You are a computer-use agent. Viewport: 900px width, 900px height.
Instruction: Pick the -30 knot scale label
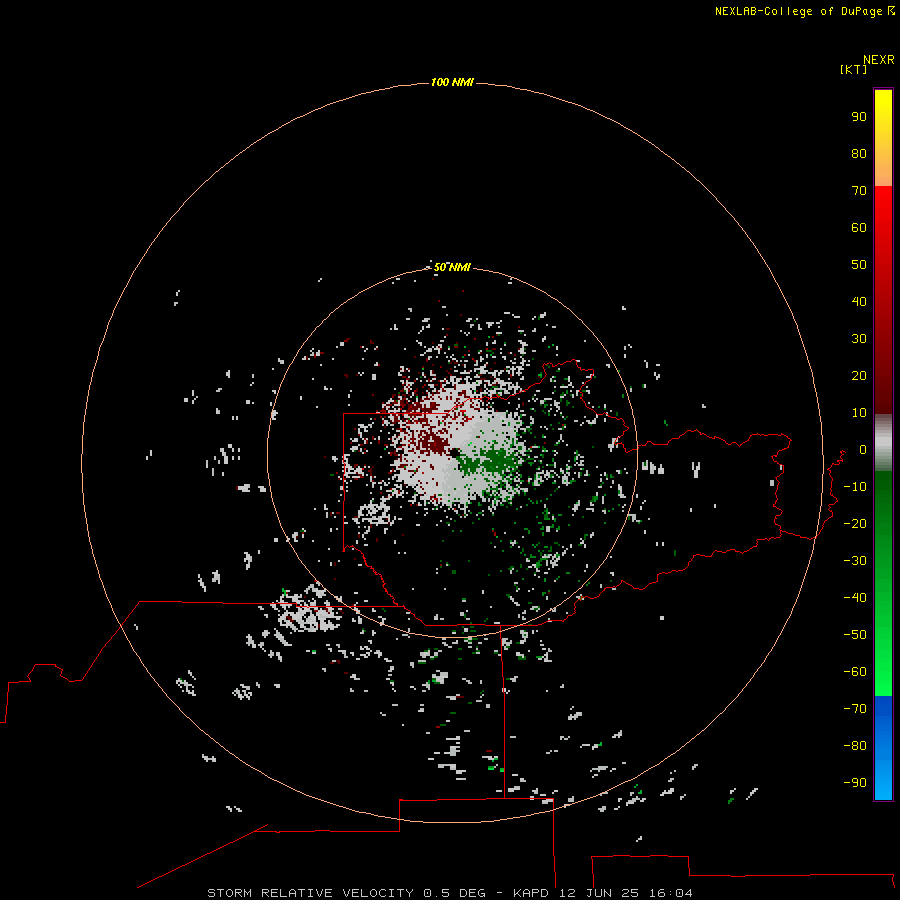pos(855,561)
